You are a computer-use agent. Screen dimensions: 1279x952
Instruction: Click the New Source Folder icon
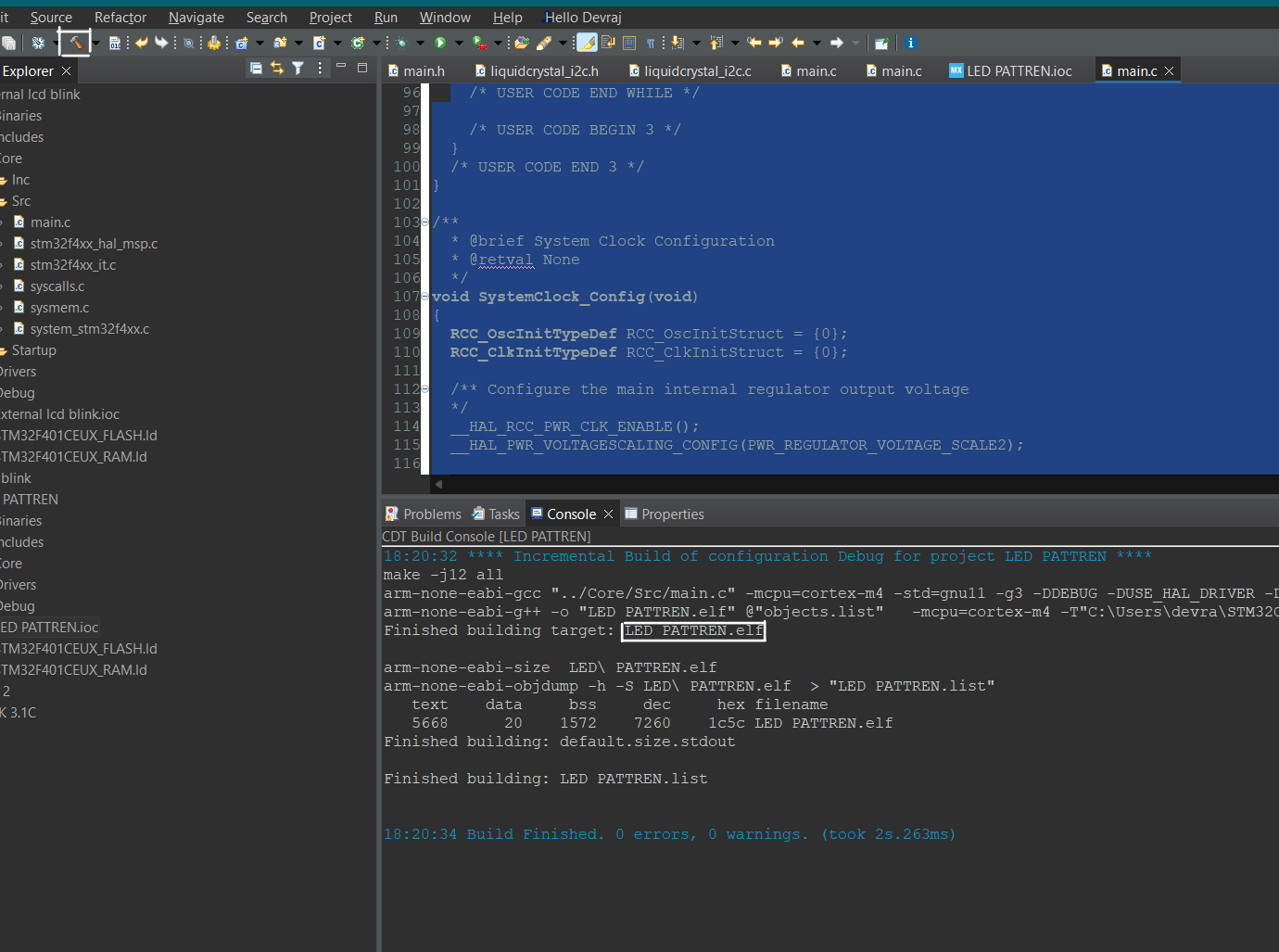[280, 43]
